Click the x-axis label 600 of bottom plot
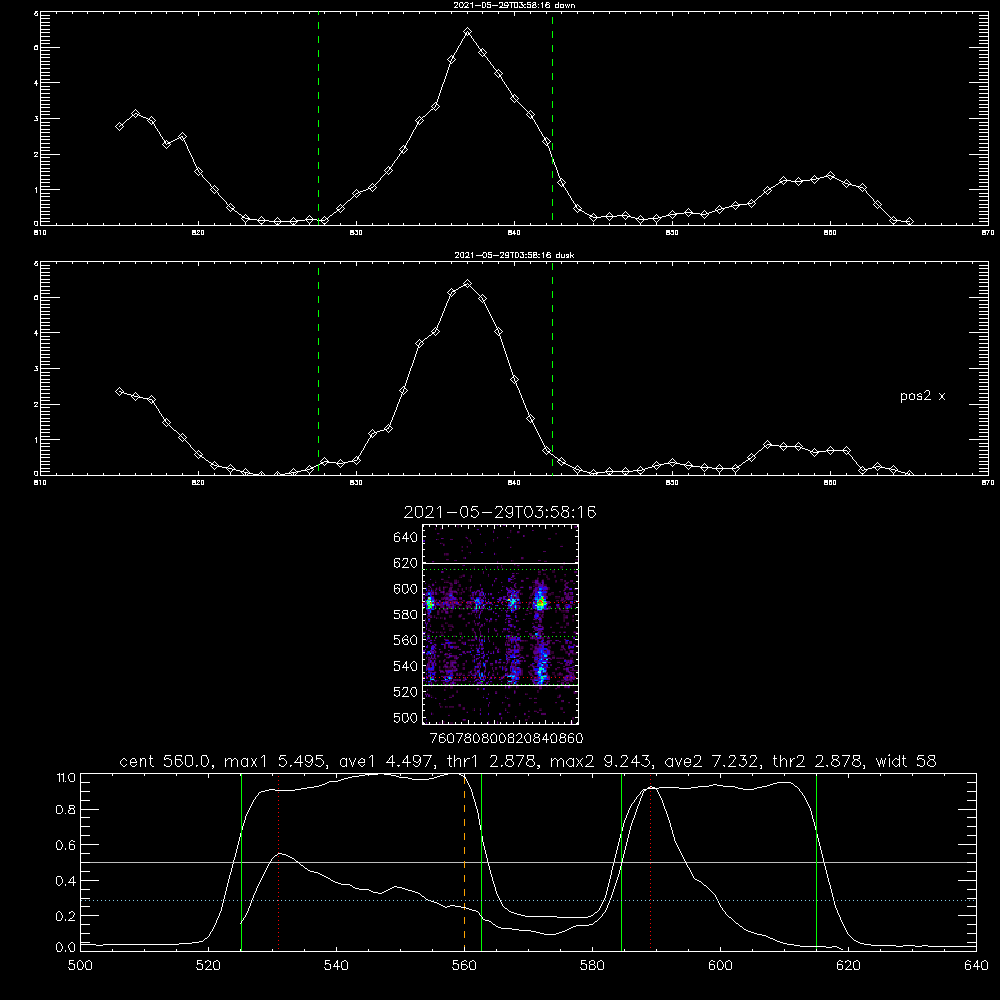 720,966
